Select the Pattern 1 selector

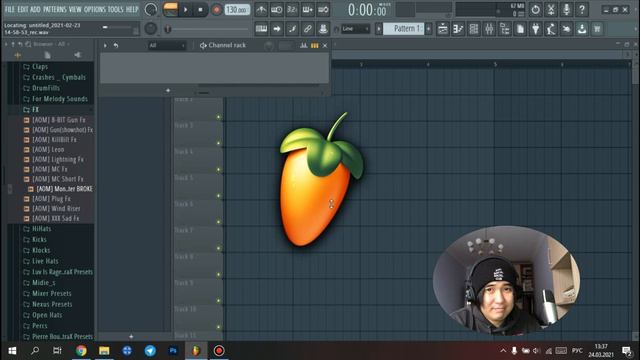tap(404, 29)
